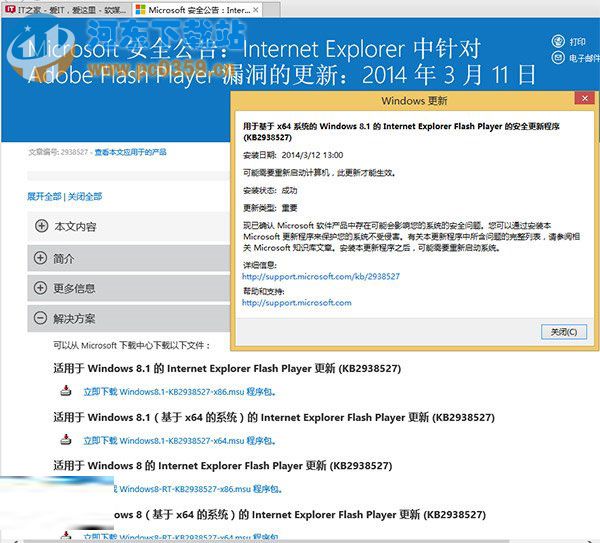
Task: Click the 展开全部 link
Action: (x=44, y=197)
